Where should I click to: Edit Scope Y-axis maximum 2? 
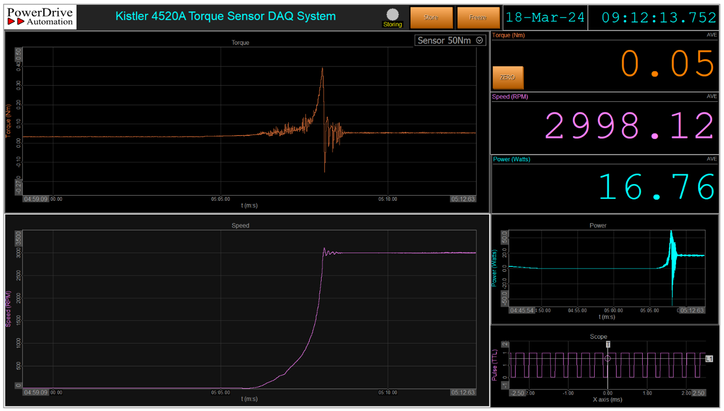[x=505, y=345]
